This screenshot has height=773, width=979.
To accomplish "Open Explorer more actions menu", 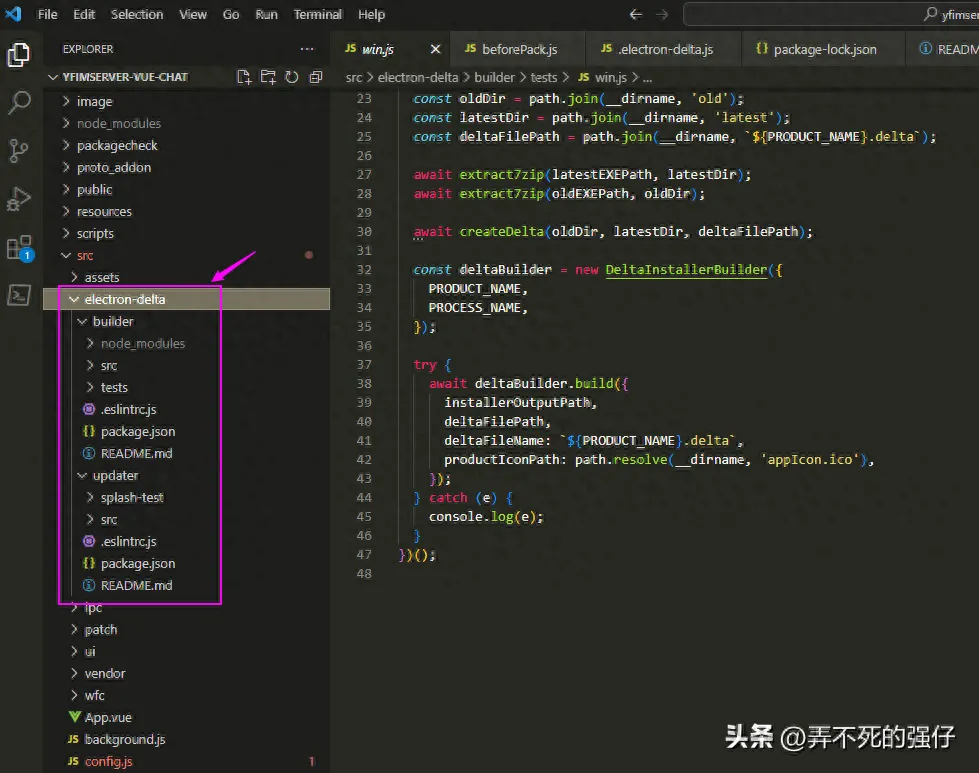I will [x=307, y=49].
